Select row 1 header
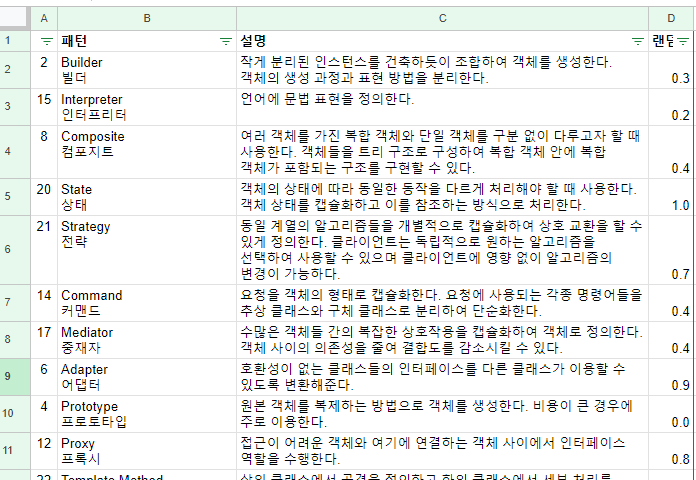Image resolution: width=696 pixels, height=480 pixels. pos(15,41)
